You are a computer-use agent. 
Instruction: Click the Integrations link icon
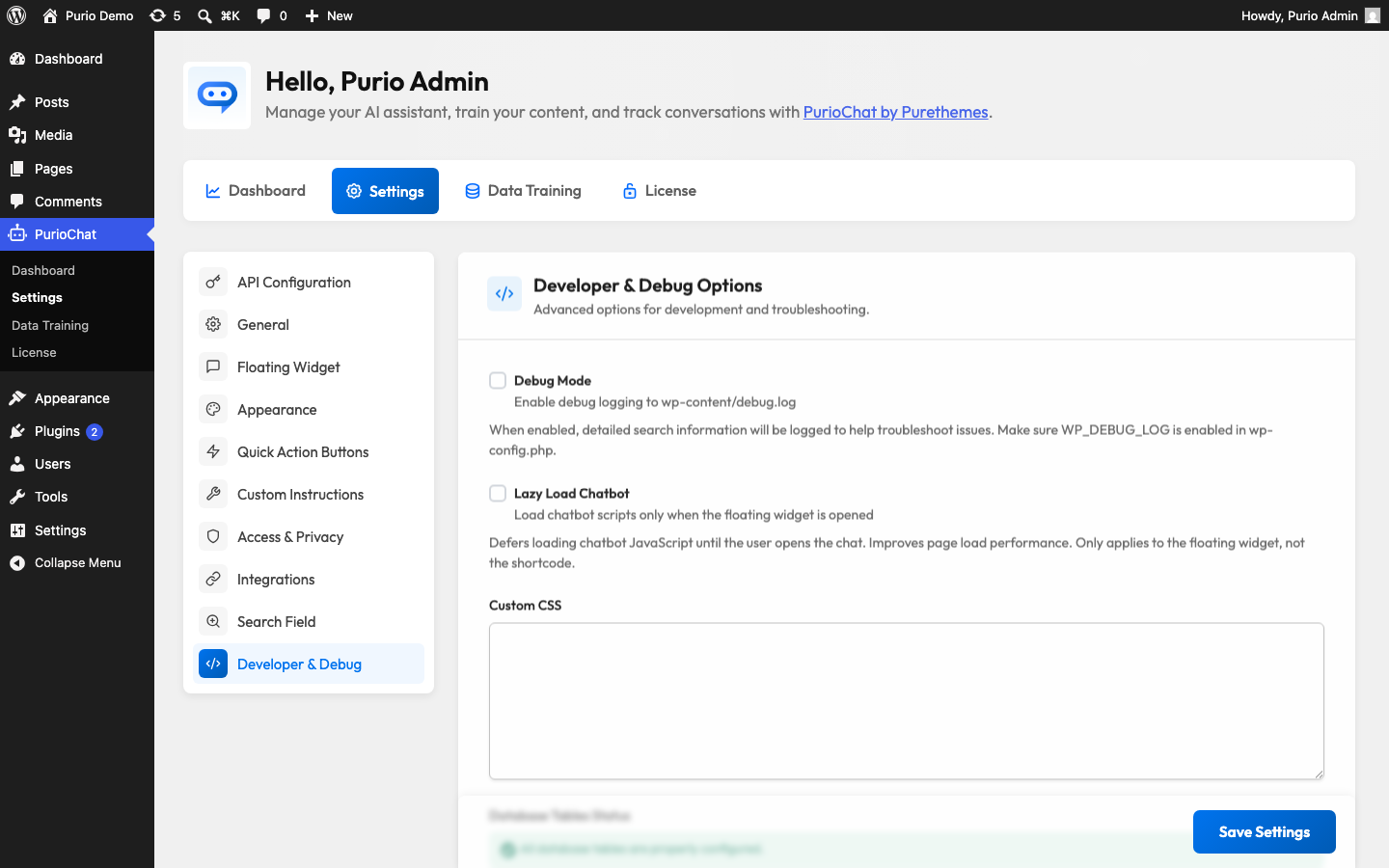click(x=213, y=579)
